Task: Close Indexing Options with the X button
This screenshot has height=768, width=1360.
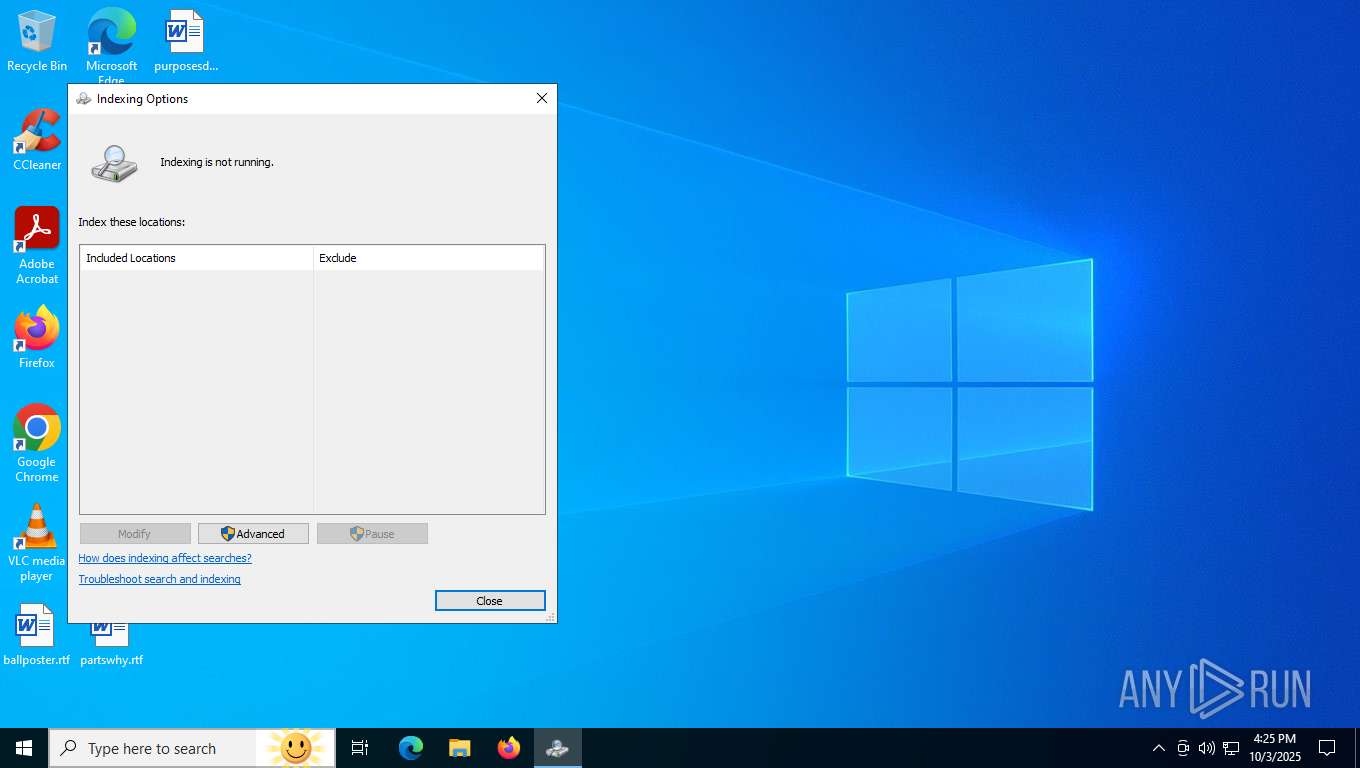Action: point(542,98)
